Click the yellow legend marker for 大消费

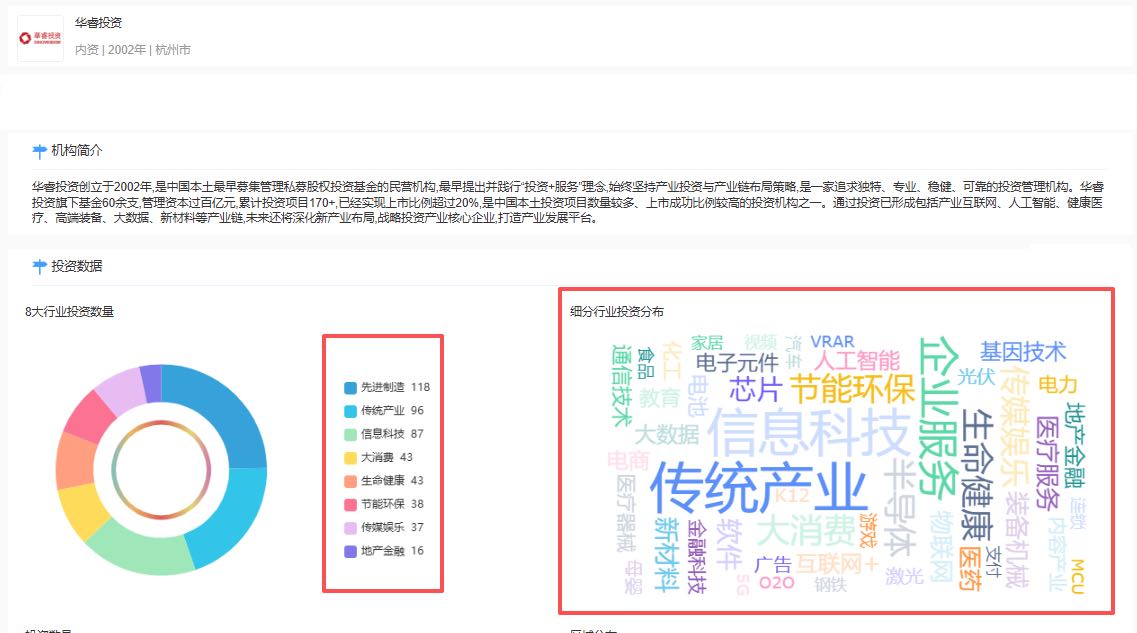350,458
